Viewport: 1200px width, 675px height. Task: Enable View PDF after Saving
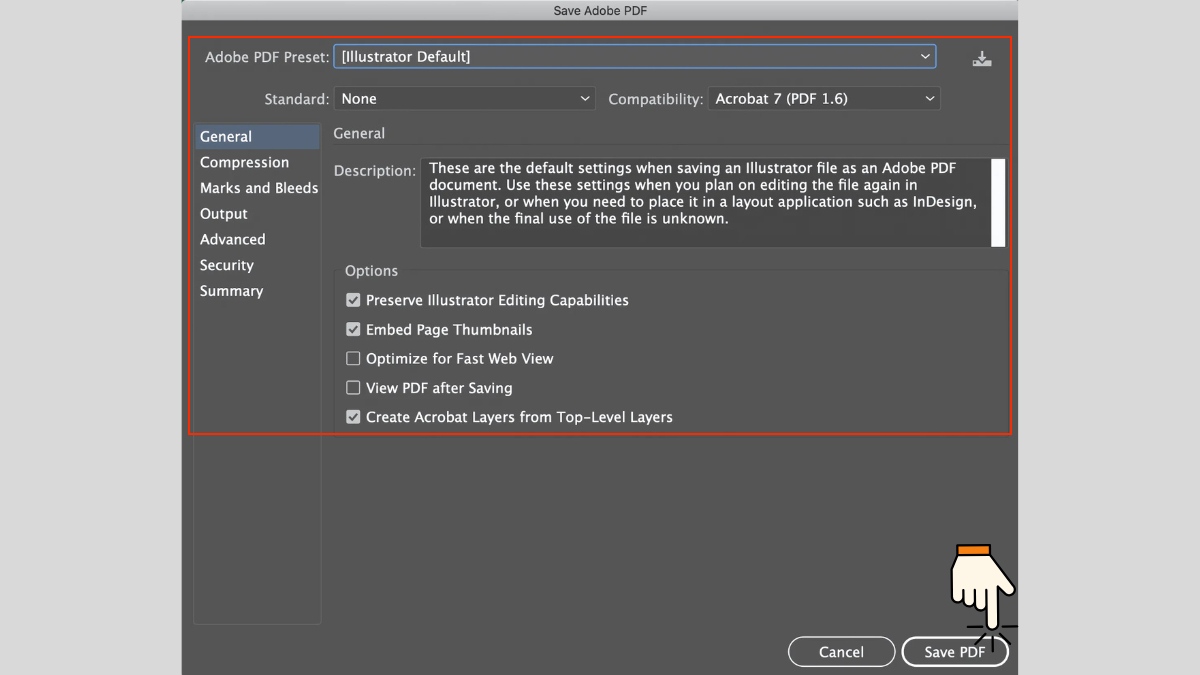(x=353, y=387)
